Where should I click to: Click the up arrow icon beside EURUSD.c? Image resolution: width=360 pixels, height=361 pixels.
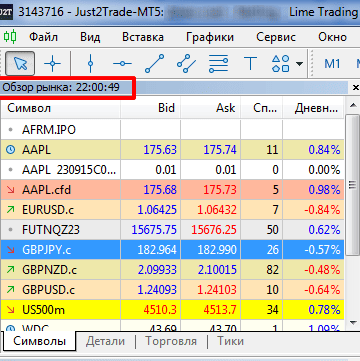tap(11, 210)
